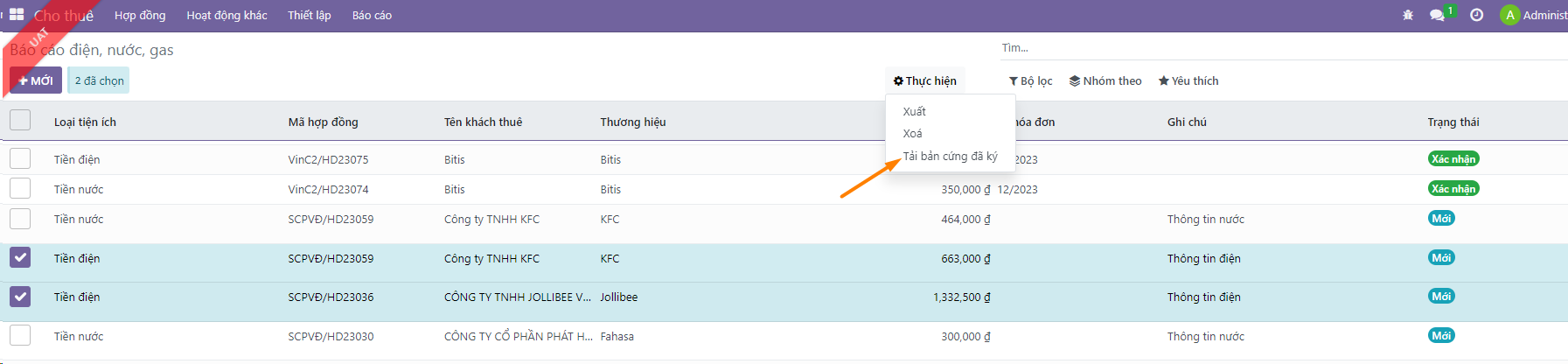Click the 663,000 ₫ amount cell
The width and height of the screenshot is (1568, 364).
[965, 258]
